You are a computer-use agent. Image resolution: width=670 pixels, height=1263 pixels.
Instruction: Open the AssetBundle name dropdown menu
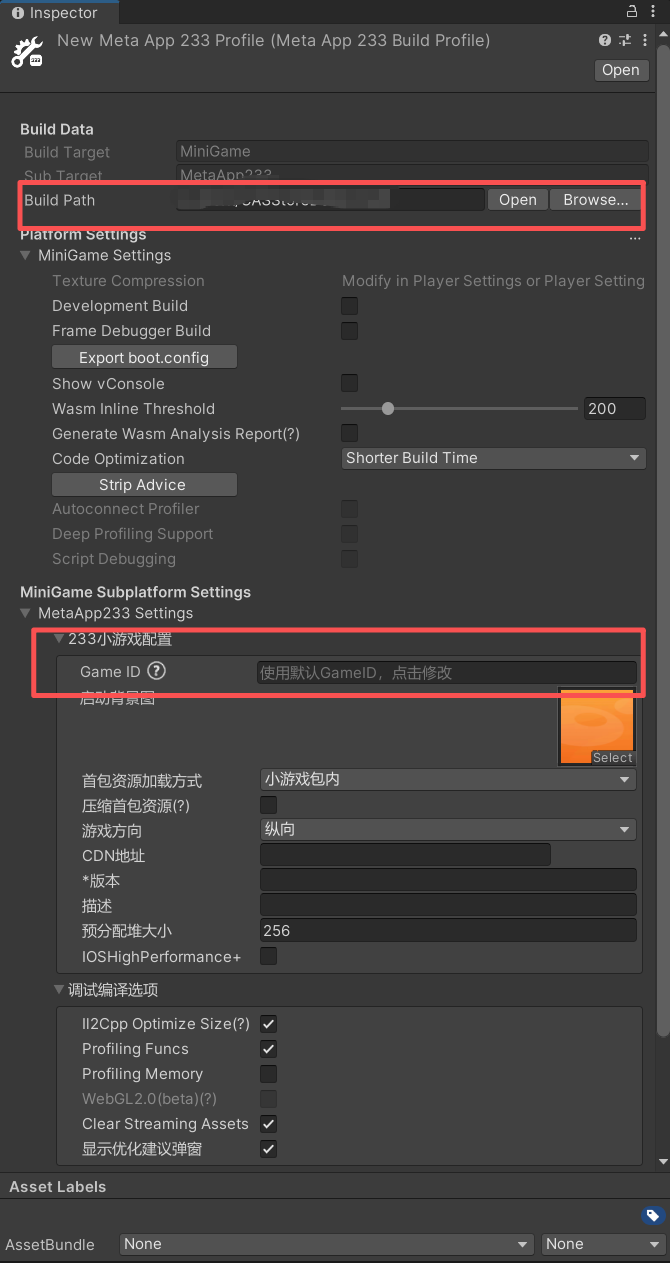pos(326,1244)
